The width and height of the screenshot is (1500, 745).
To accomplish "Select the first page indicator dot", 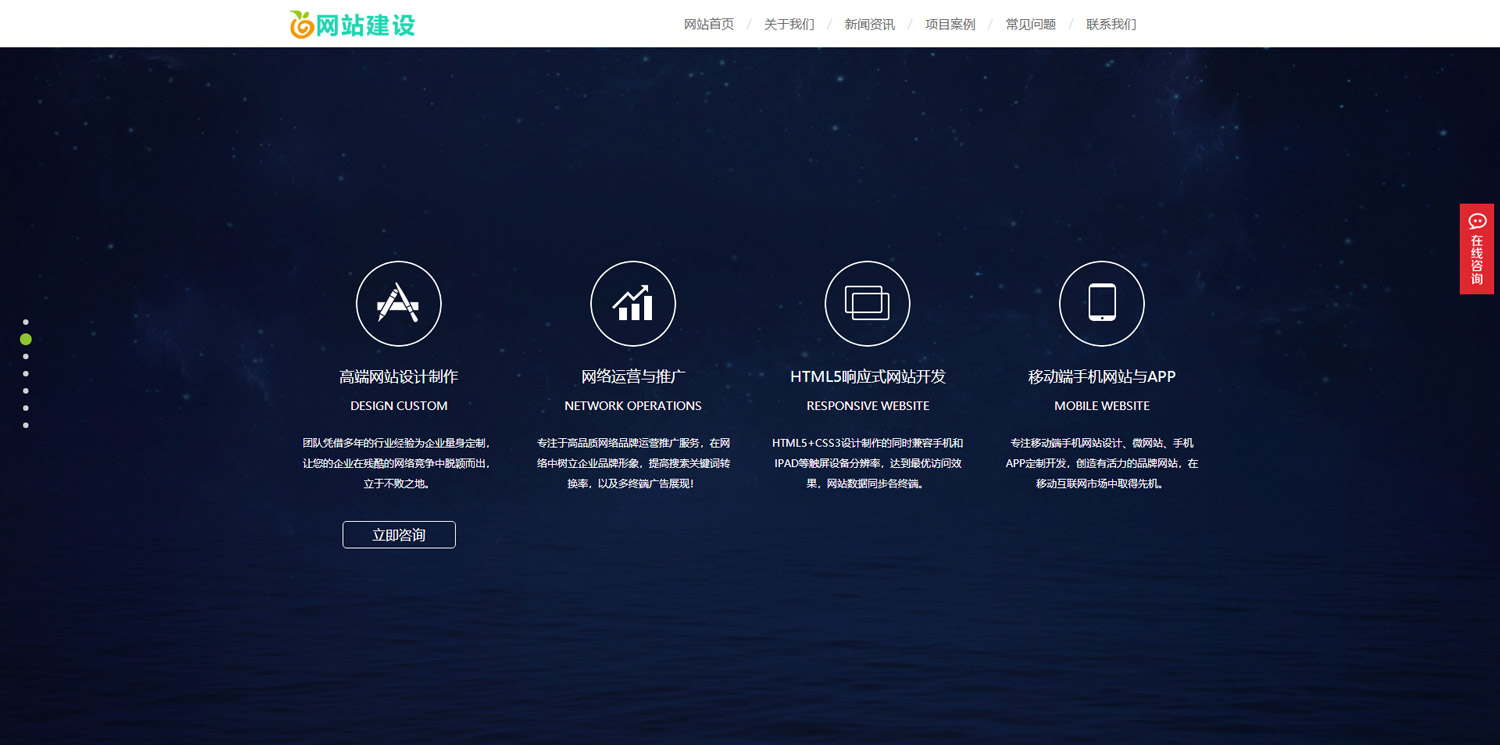I will coord(26,322).
